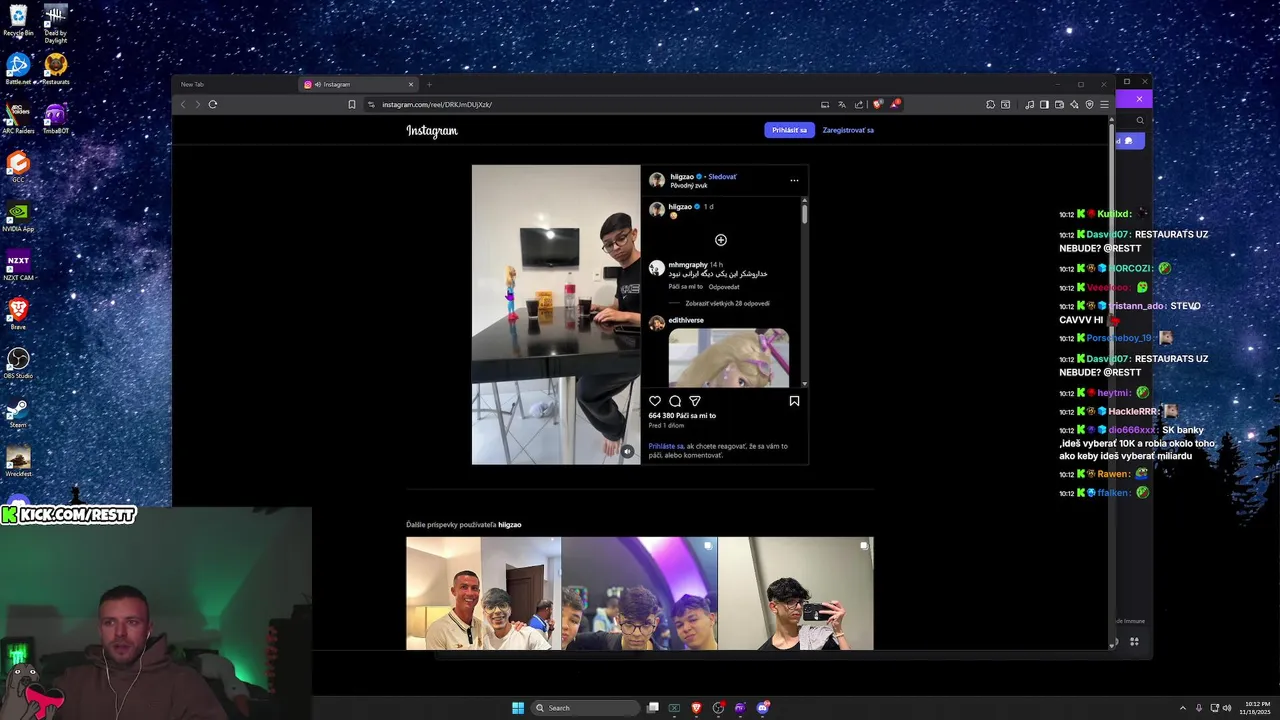The width and height of the screenshot is (1280, 720).
Task: Open Discord from the taskbar
Action: pyautogui.click(x=763, y=708)
